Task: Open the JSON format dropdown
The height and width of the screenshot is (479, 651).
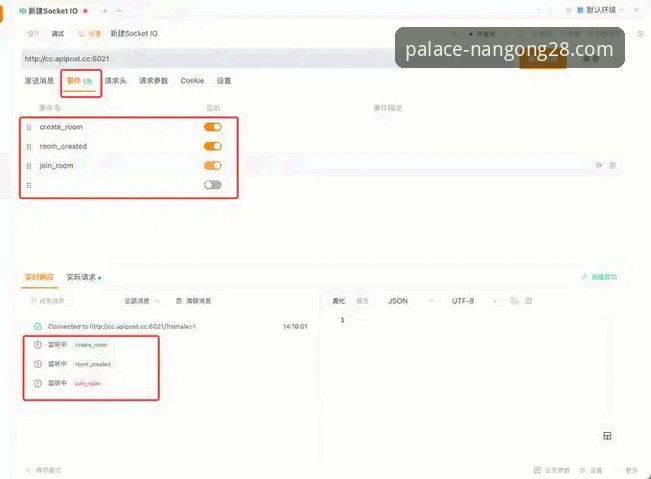Action: 410,301
